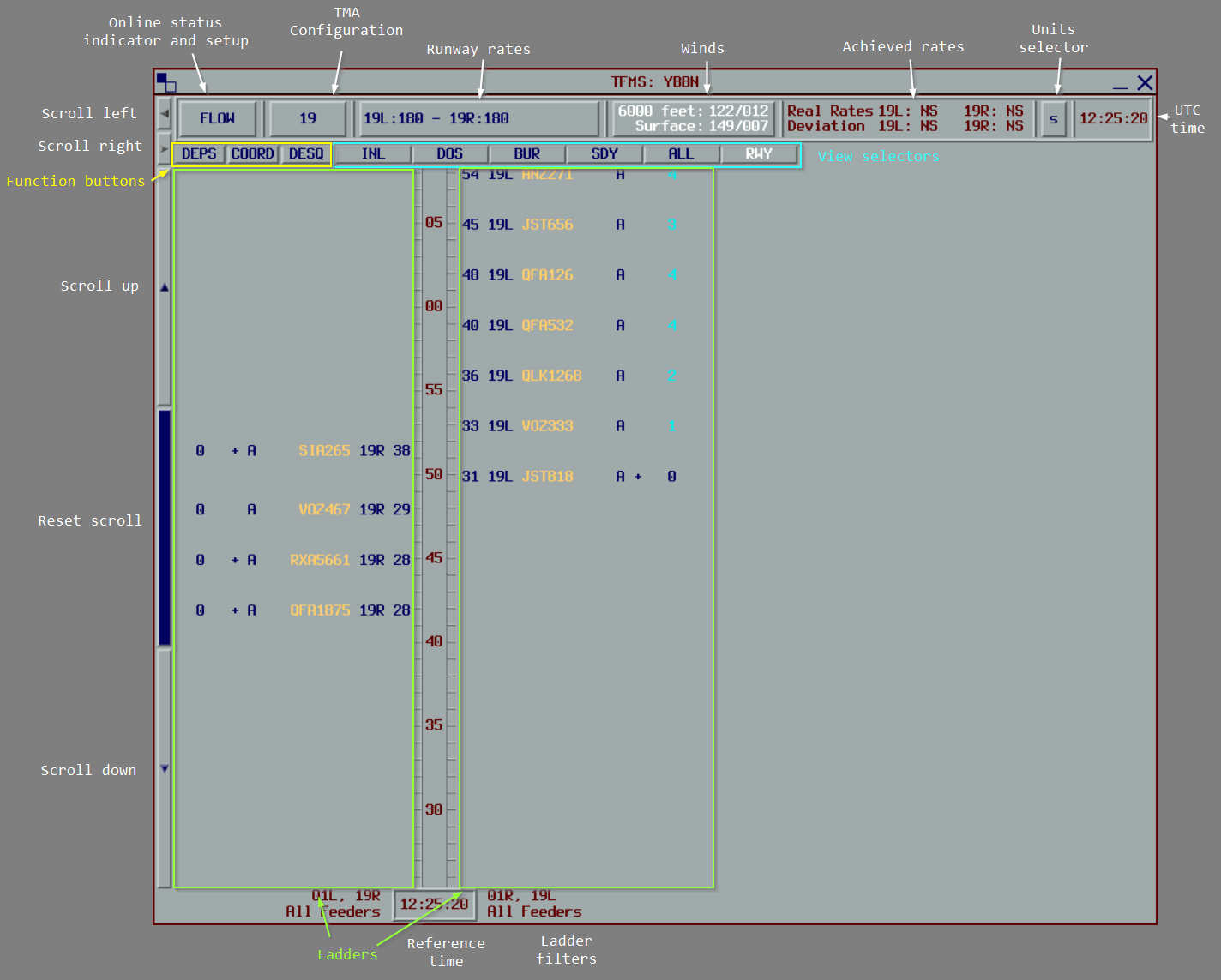The image size is (1221, 980).
Task: Click the 55 minute mark on timeline
Action: [x=434, y=390]
